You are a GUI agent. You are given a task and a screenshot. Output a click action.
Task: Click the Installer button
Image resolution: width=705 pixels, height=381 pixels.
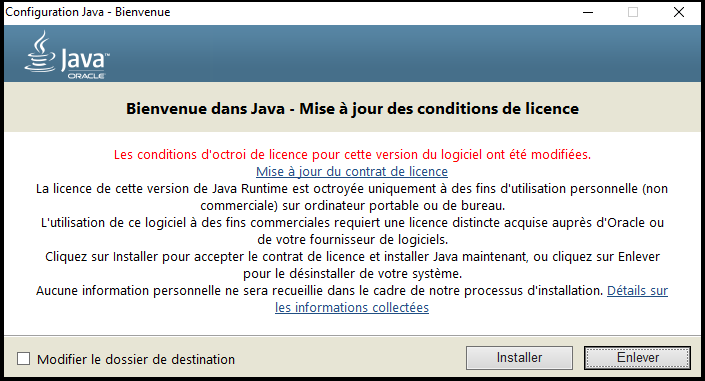[519, 358]
